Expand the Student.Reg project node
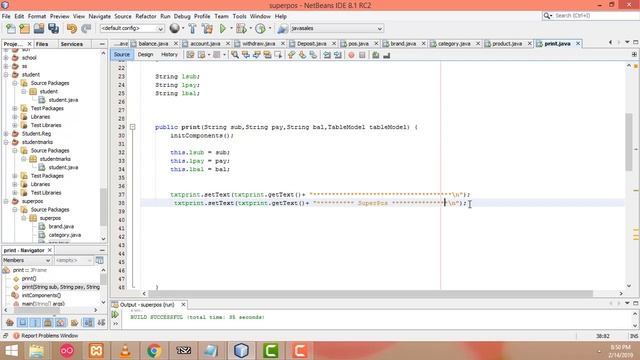Image resolution: width=640 pixels, height=360 pixels. coord(6,133)
